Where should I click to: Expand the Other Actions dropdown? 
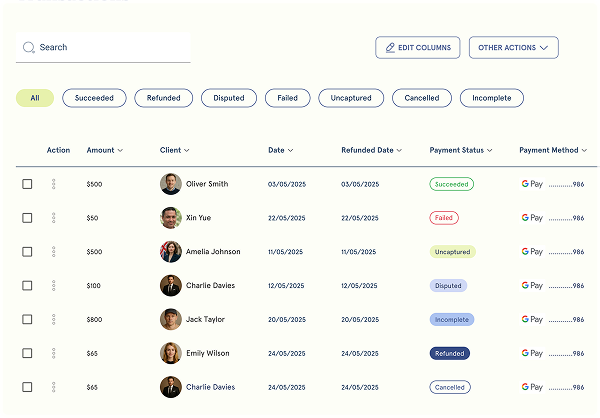click(x=513, y=47)
